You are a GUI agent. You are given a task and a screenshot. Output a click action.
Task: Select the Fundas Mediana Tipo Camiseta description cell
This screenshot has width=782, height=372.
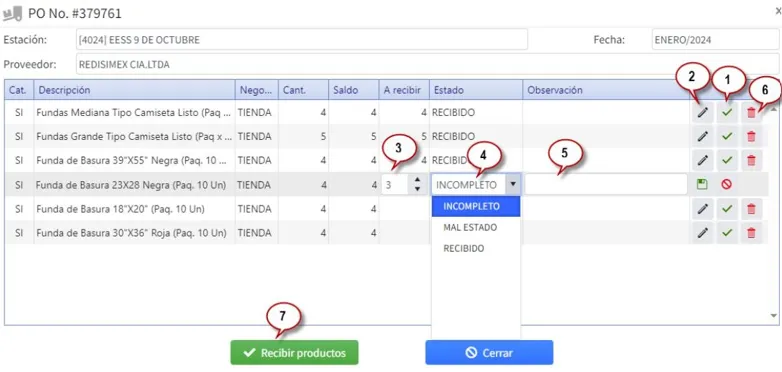coord(135,113)
